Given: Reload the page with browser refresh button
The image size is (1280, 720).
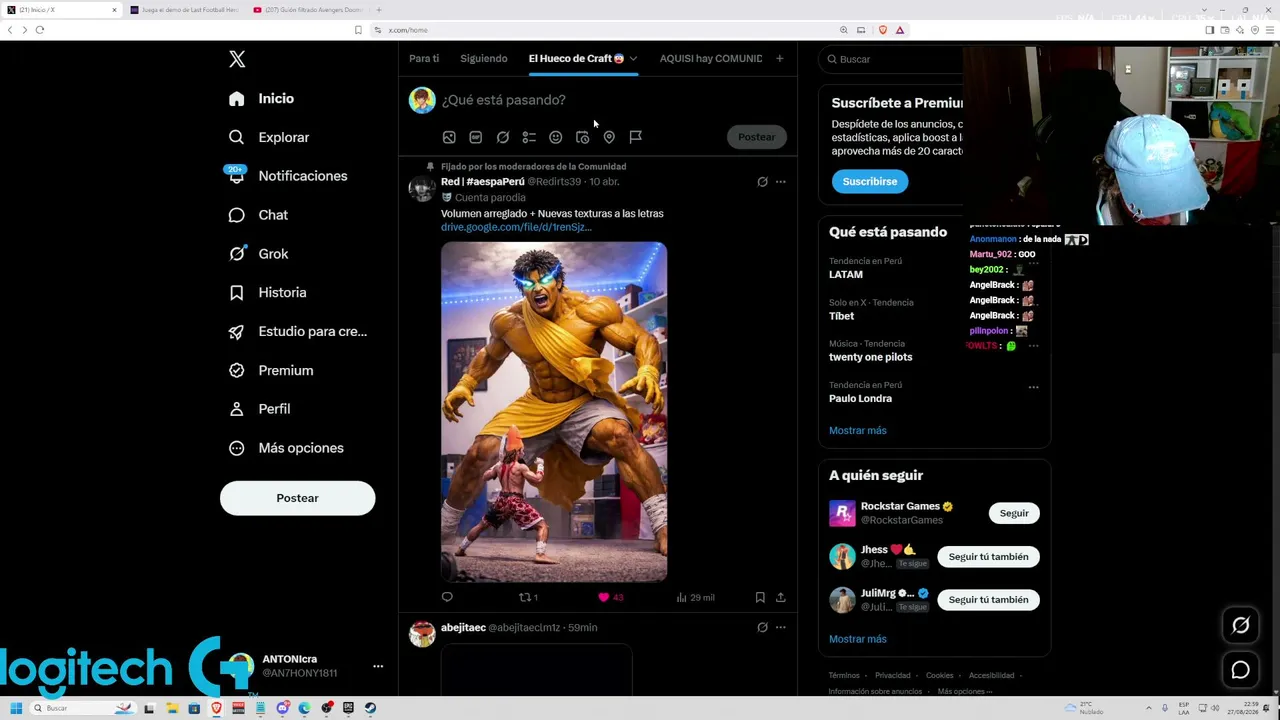Looking at the screenshot, I should point(40,30).
